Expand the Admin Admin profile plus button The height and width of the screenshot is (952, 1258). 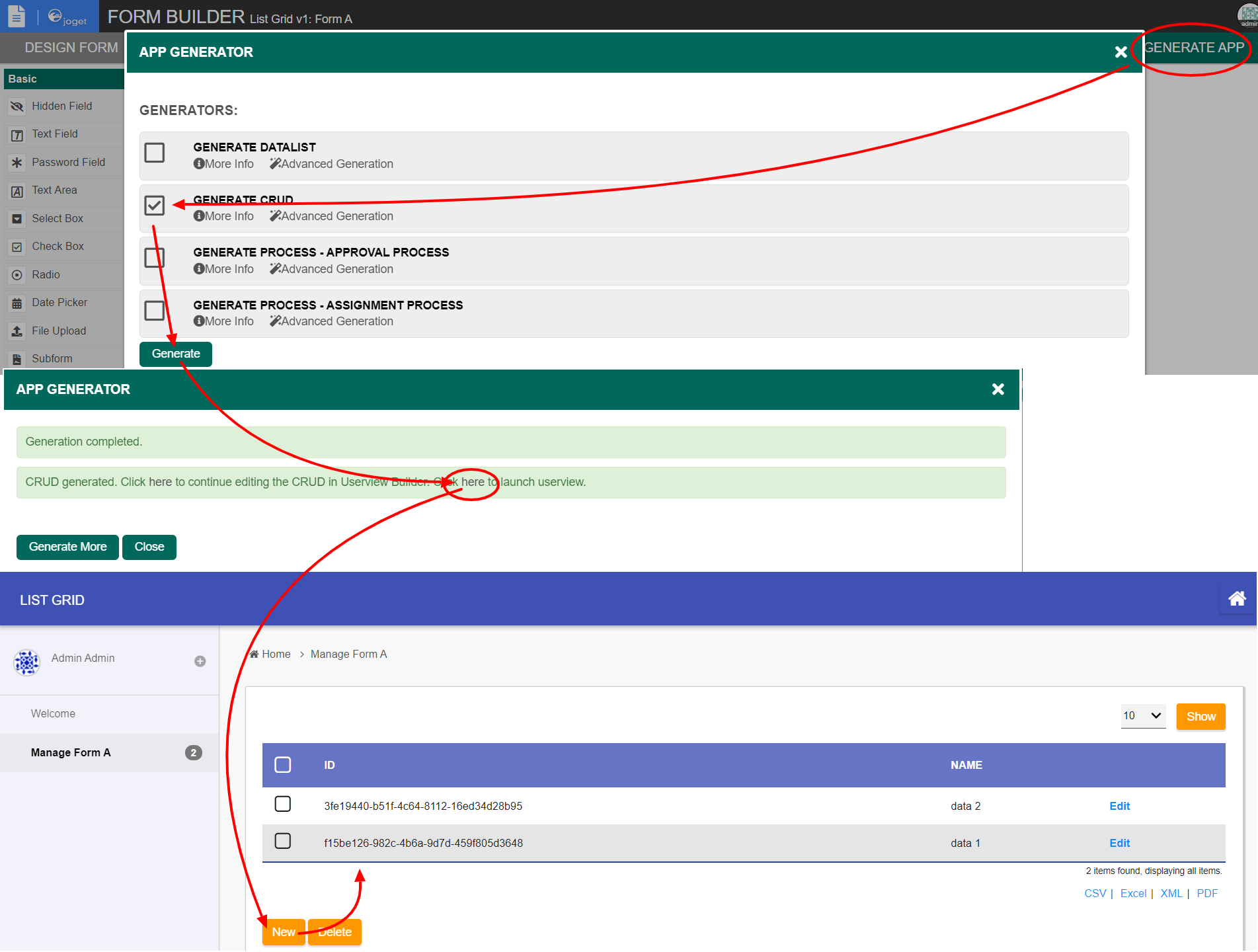click(x=200, y=662)
